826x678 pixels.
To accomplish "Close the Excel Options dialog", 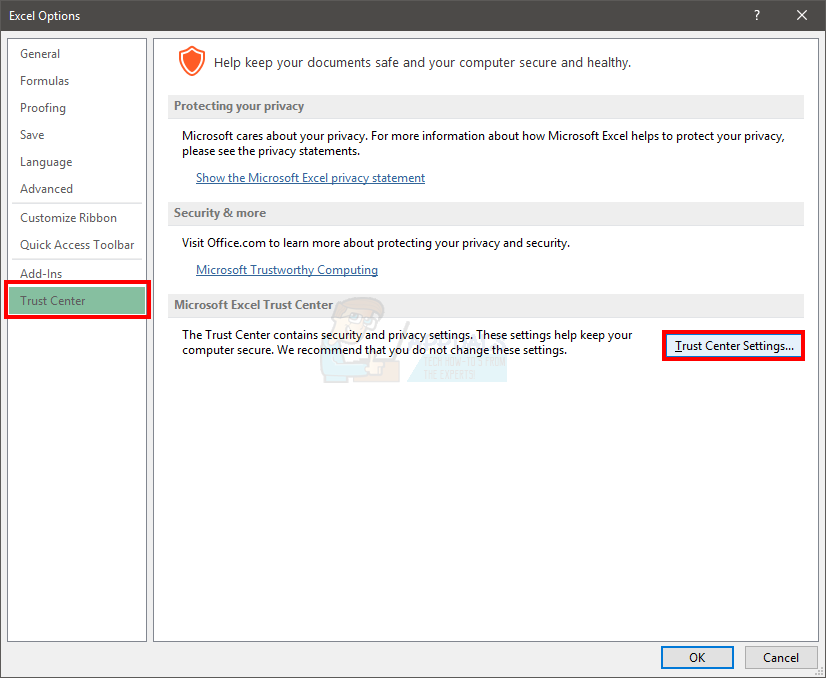I will pyautogui.click(x=802, y=15).
